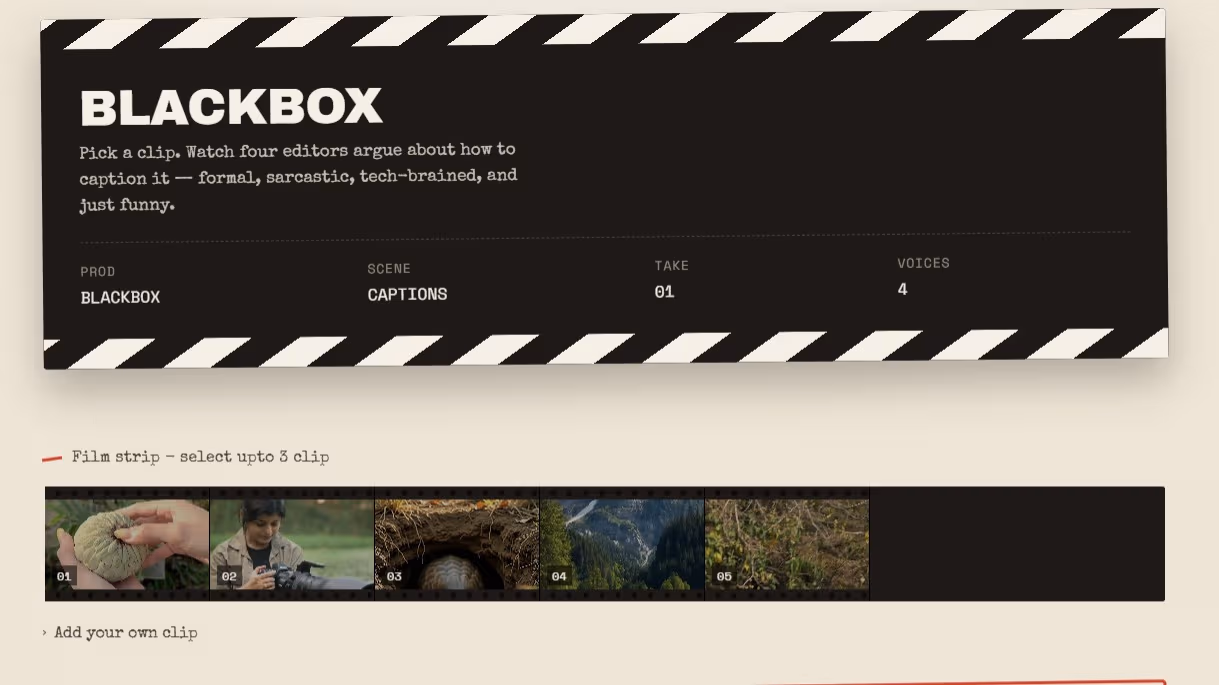Expand the Add your own clip section
The image size is (1219, 685).
[120, 632]
